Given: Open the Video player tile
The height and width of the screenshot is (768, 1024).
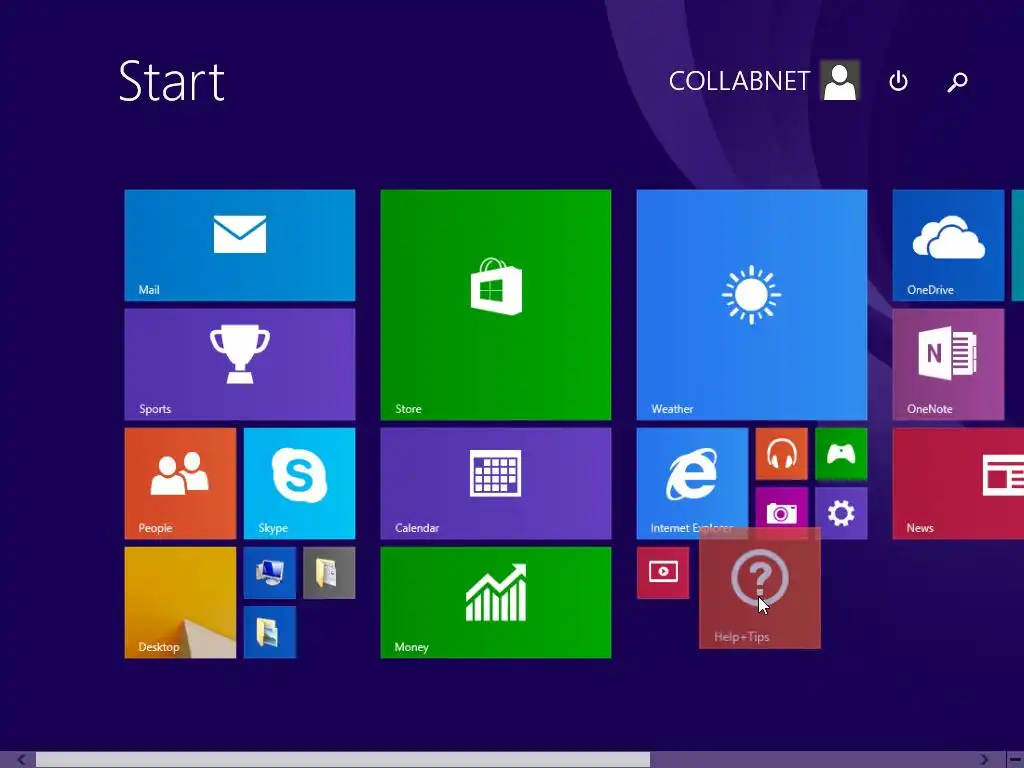Looking at the screenshot, I should coord(663,573).
